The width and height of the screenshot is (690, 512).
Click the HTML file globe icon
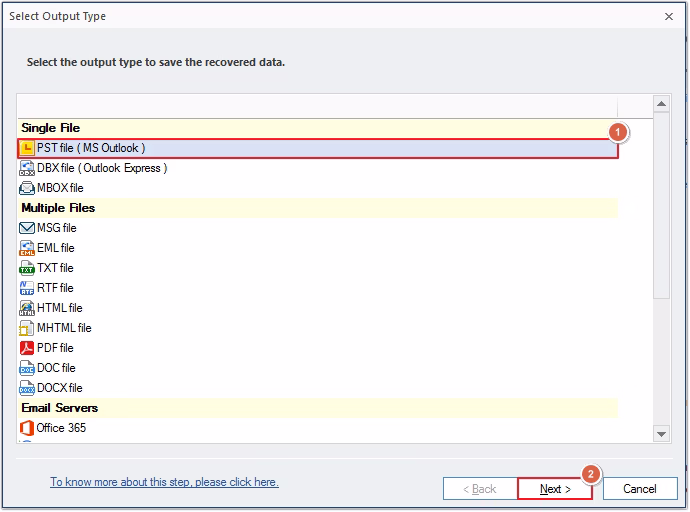[x=27, y=308]
